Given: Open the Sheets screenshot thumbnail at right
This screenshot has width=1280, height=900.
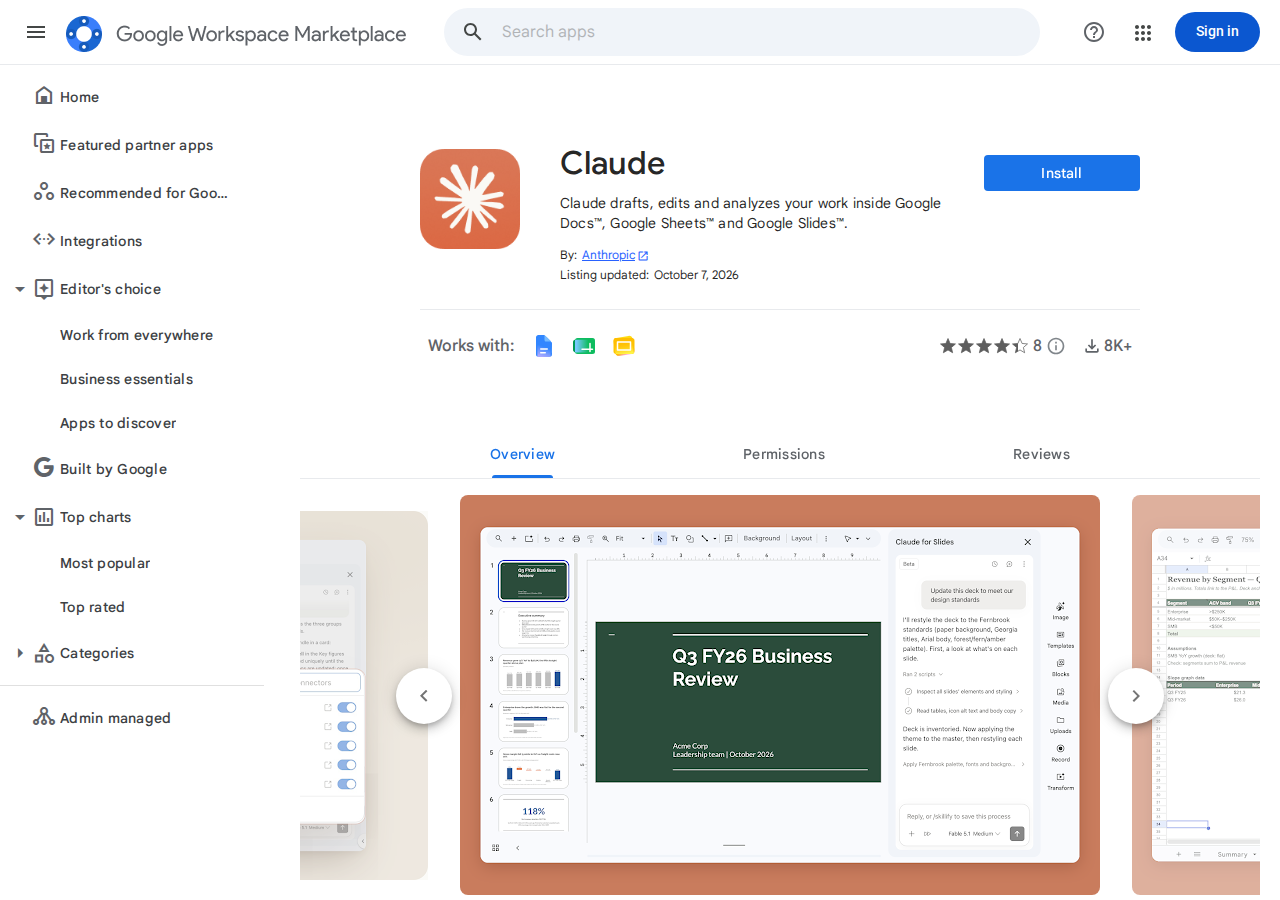Looking at the screenshot, I should 1196,695.
